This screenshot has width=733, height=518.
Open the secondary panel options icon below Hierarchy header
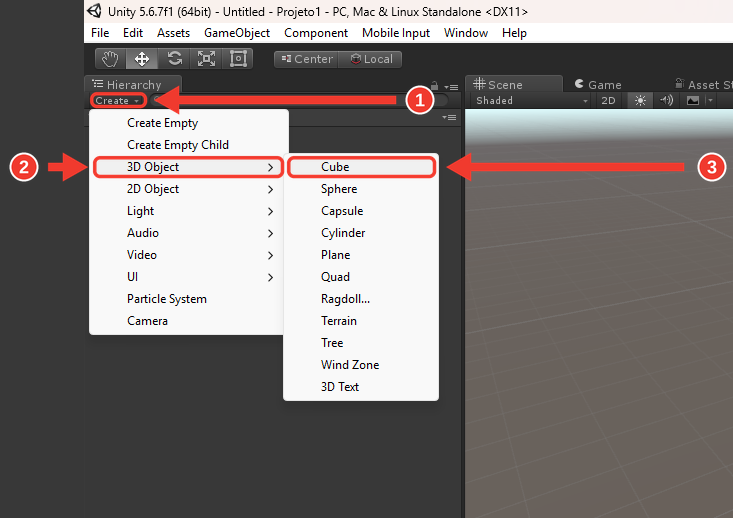449,117
